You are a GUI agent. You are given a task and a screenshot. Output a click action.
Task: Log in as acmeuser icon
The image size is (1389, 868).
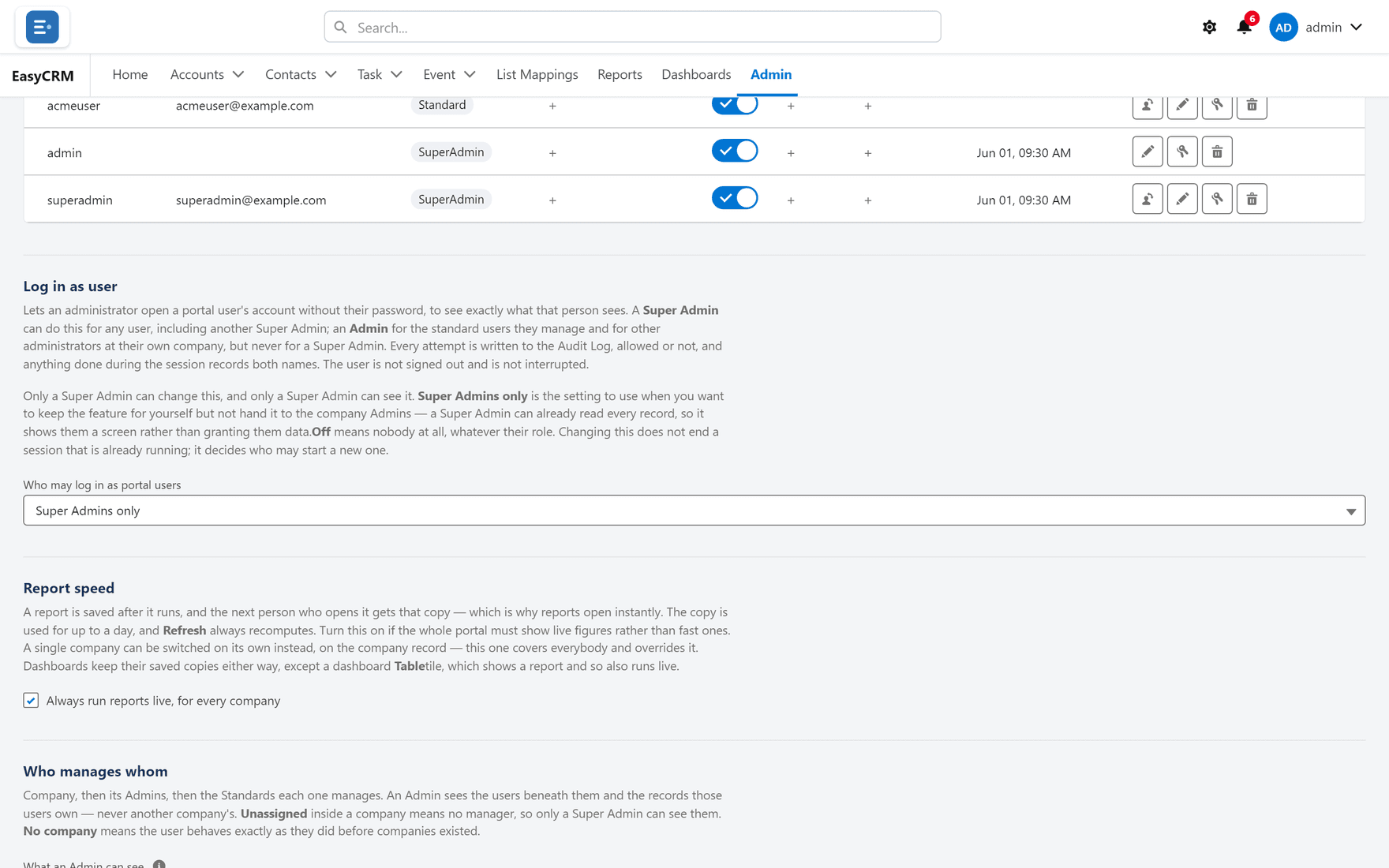tap(1148, 105)
